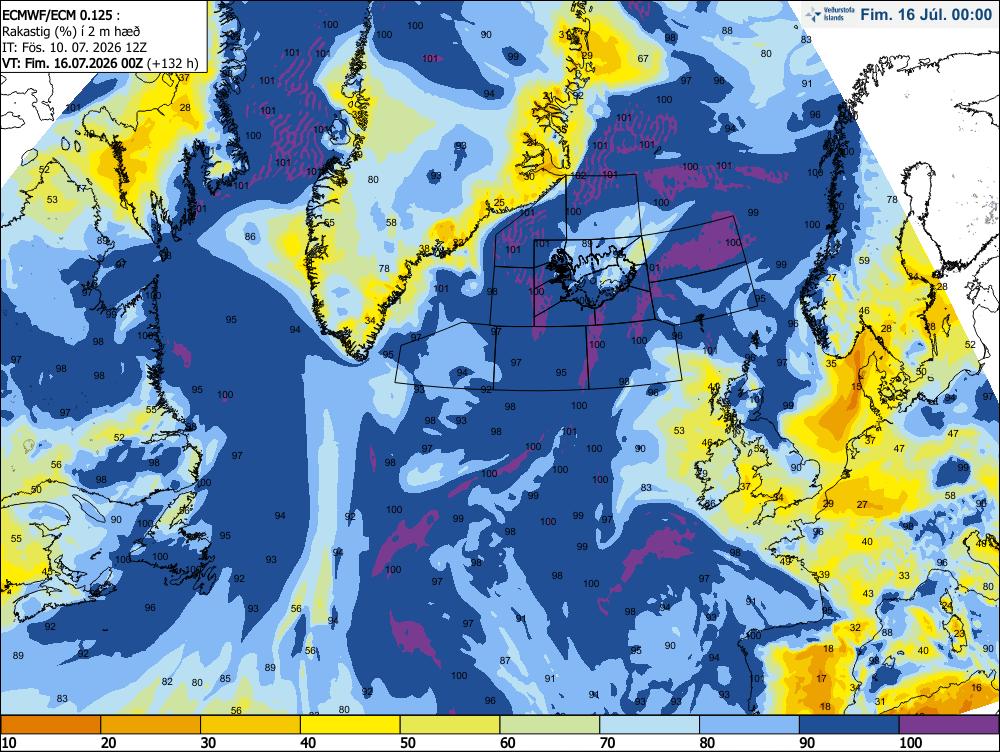
Task: Click the legend tick label '60'
Action: pos(508,743)
